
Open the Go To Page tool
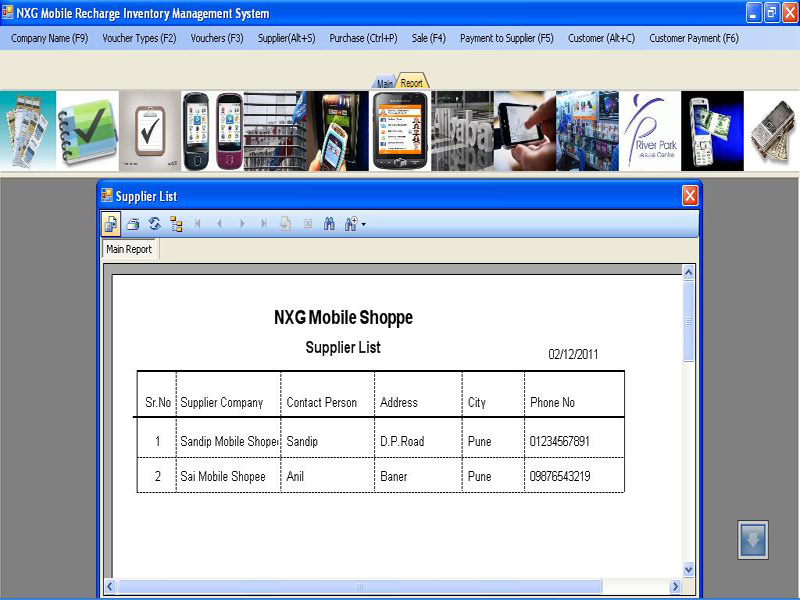pos(286,224)
